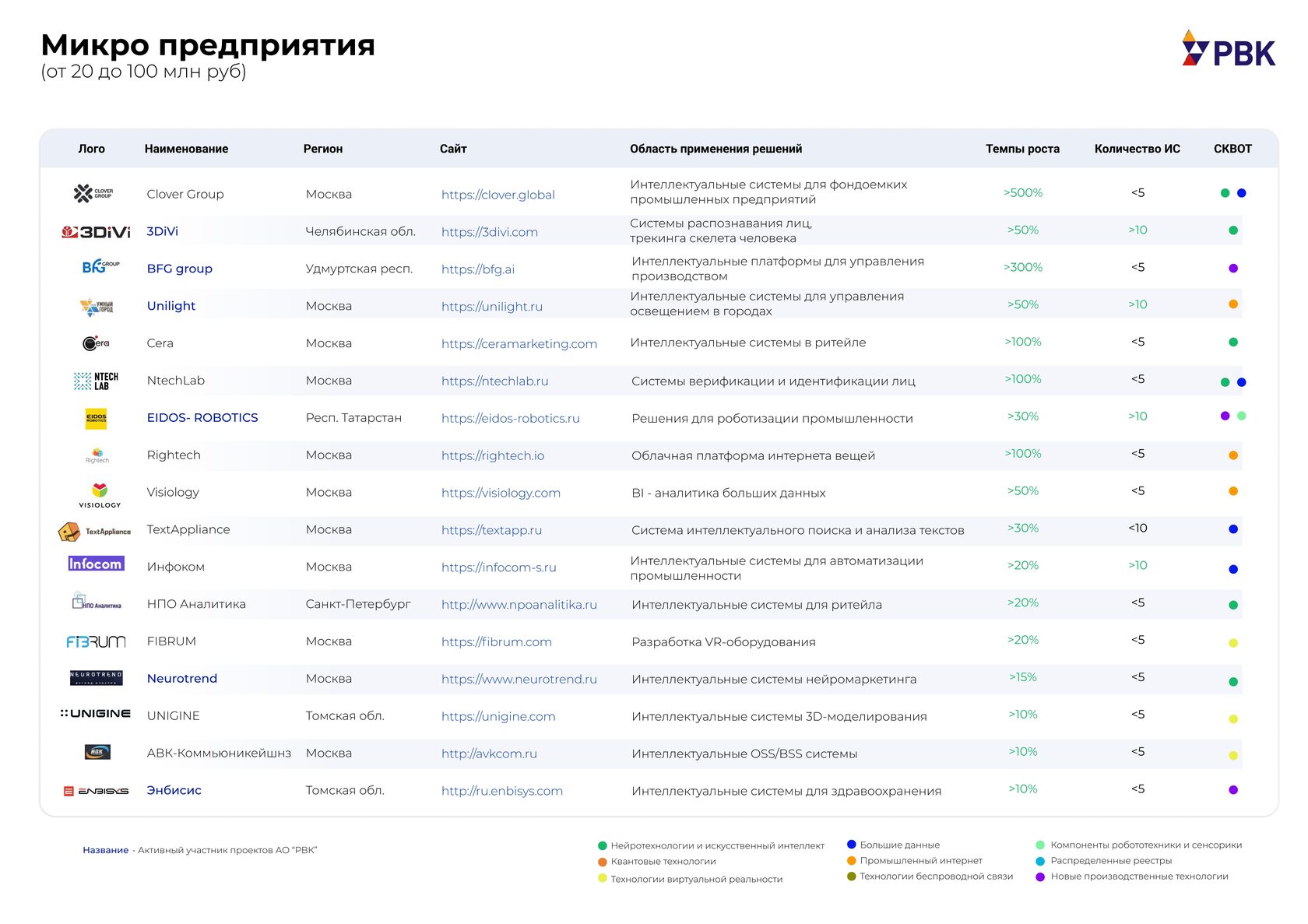The height and width of the screenshot is (924, 1308).
Task: Open the https://ceramarketing.com link
Action: coord(519,344)
